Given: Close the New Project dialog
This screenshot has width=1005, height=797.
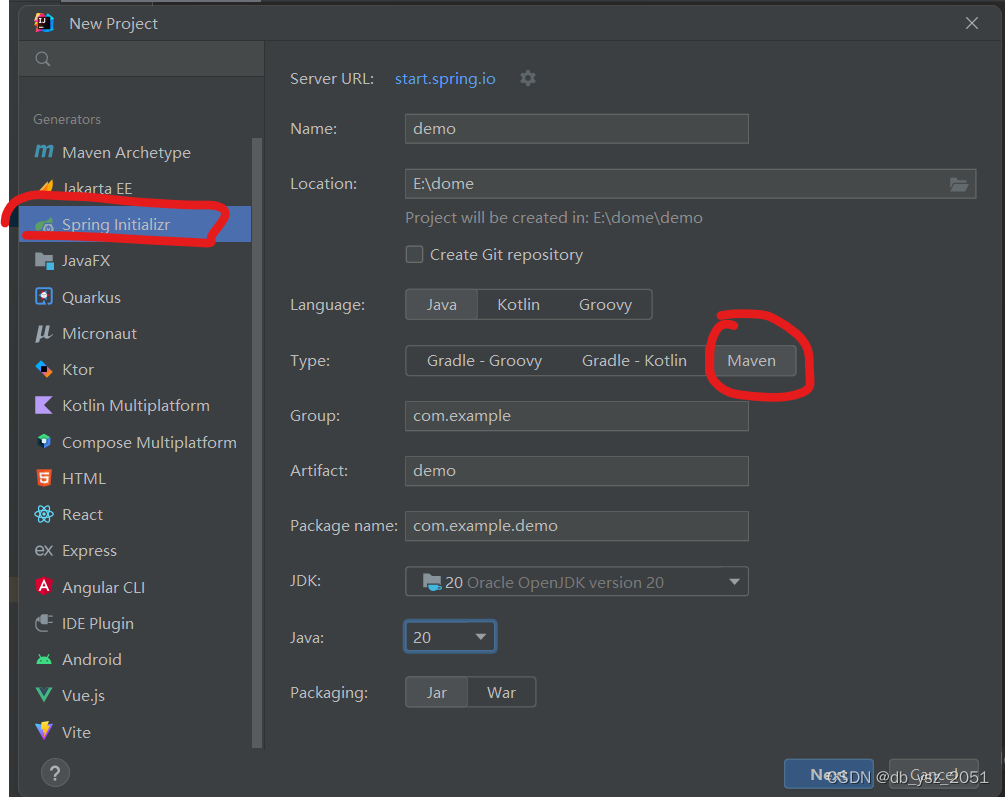Looking at the screenshot, I should point(972,23).
